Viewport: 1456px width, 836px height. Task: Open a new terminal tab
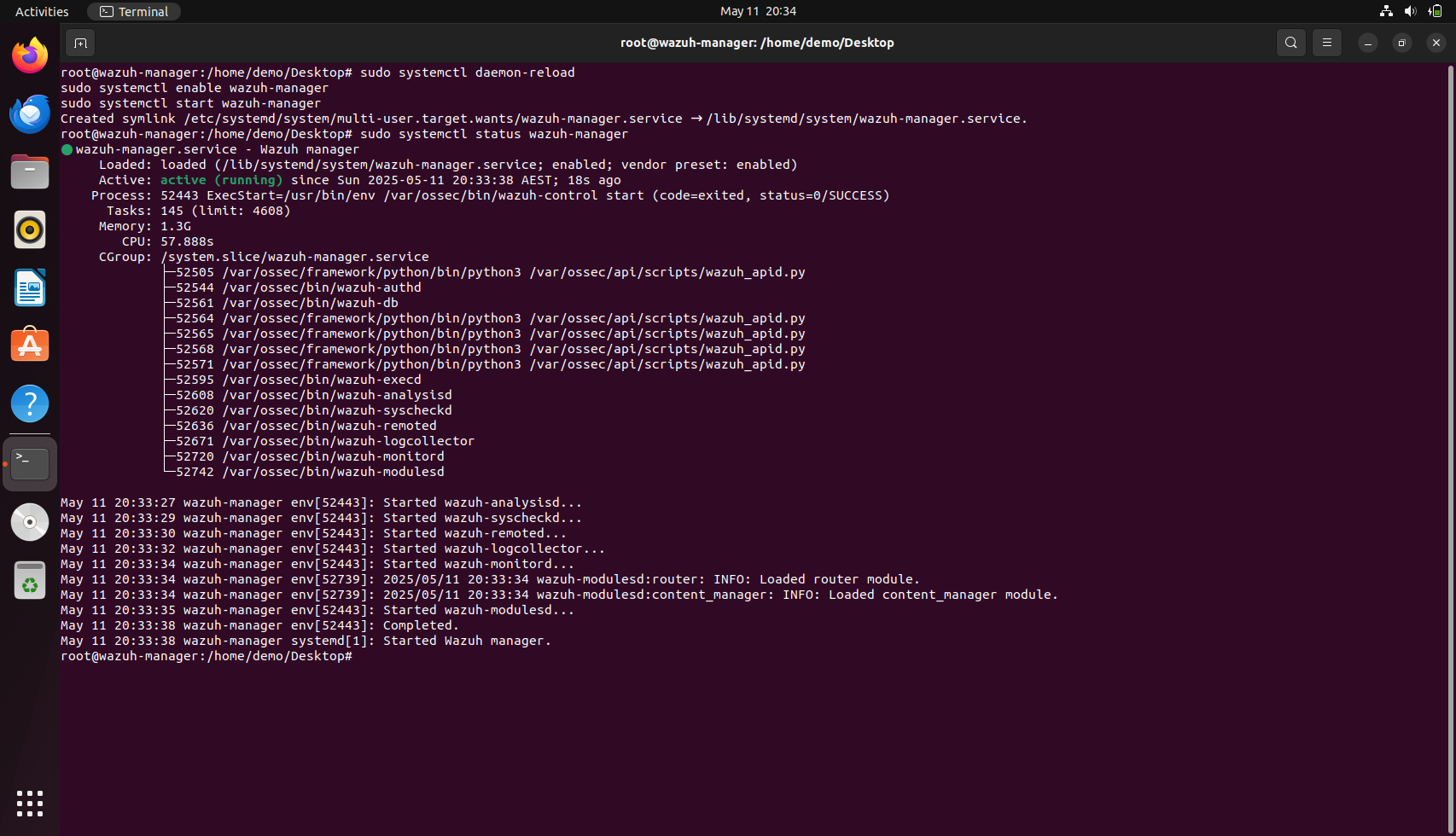(x=80, y=43)
